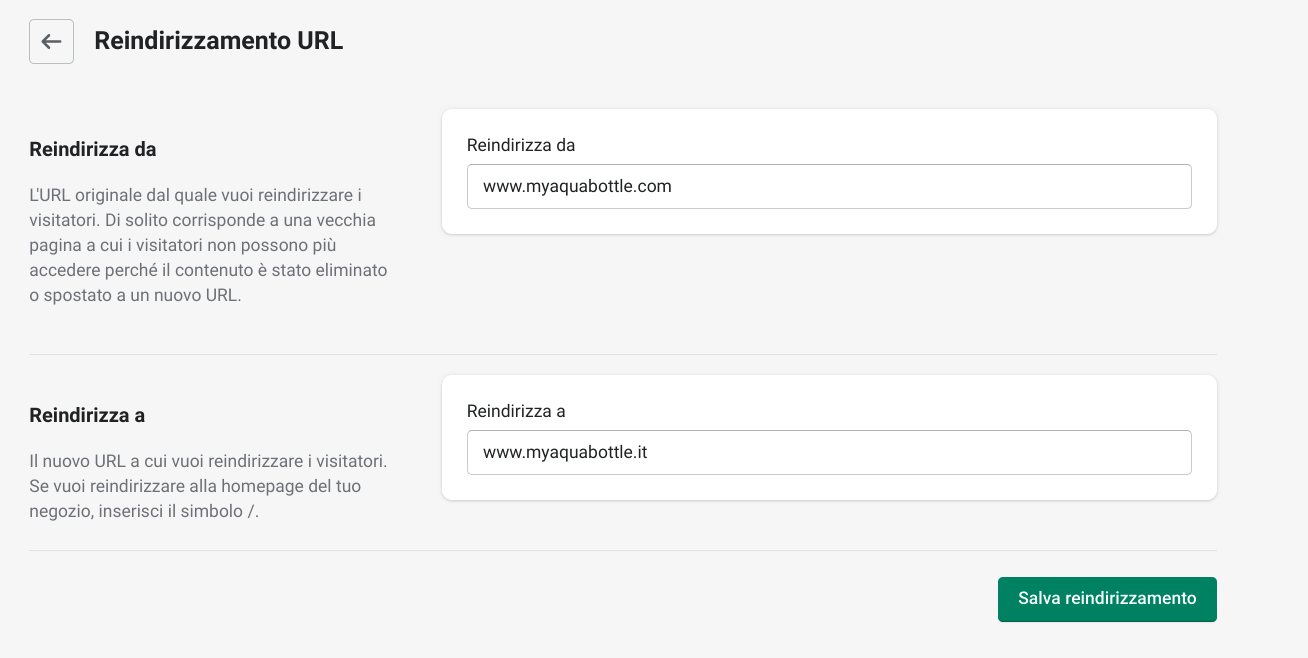
Task: Click the word accedere in the description
Action: 63,271
